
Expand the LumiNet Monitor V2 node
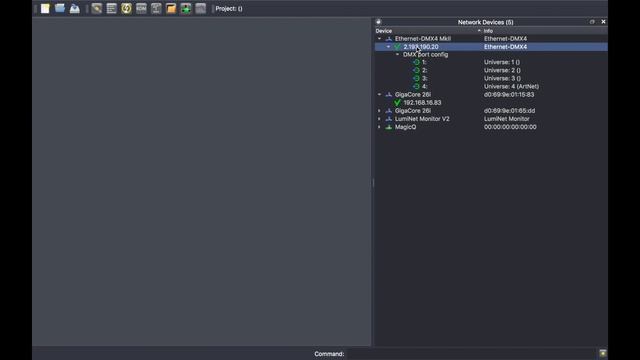pos(380,119)
